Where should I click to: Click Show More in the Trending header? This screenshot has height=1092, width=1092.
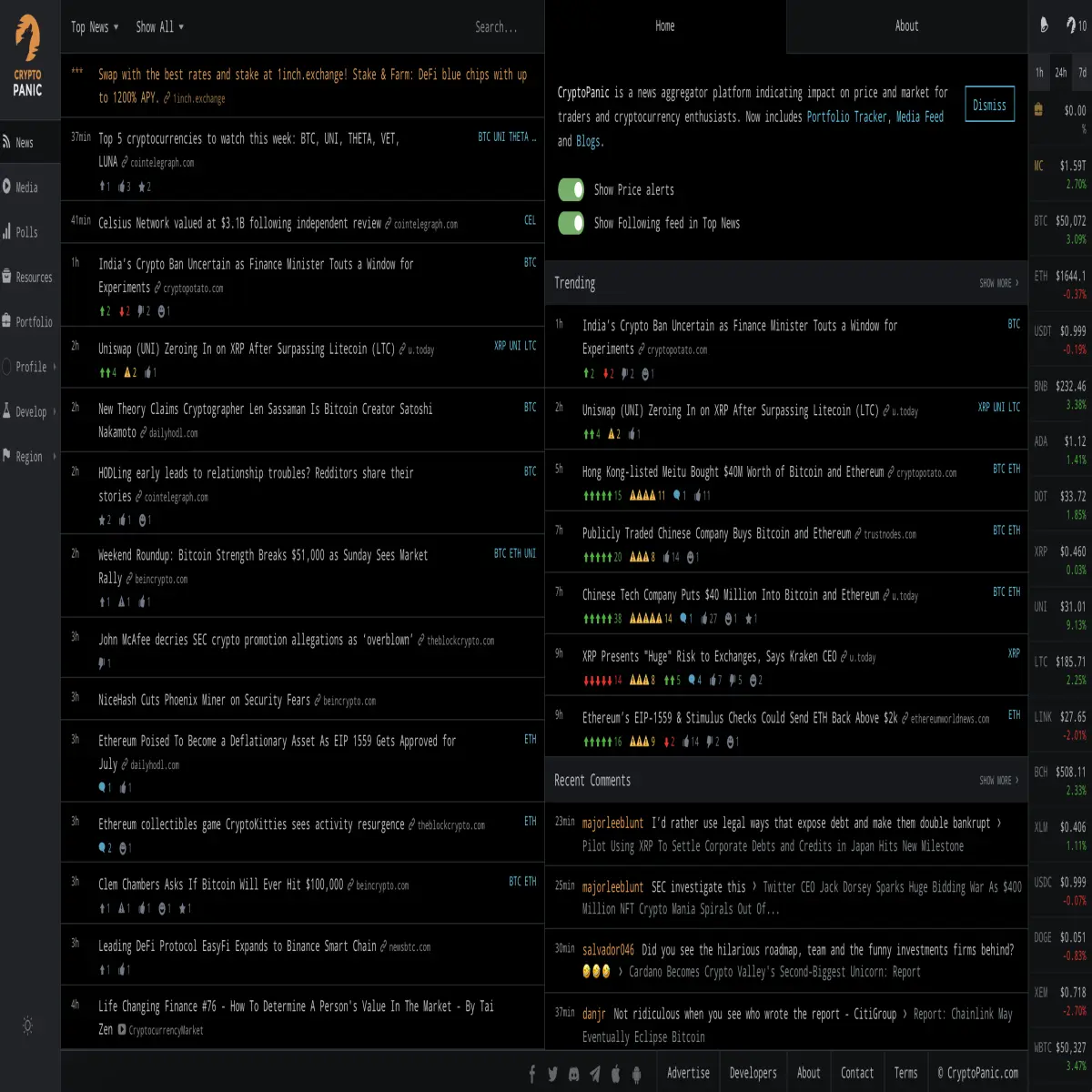(x=998, y=283)
